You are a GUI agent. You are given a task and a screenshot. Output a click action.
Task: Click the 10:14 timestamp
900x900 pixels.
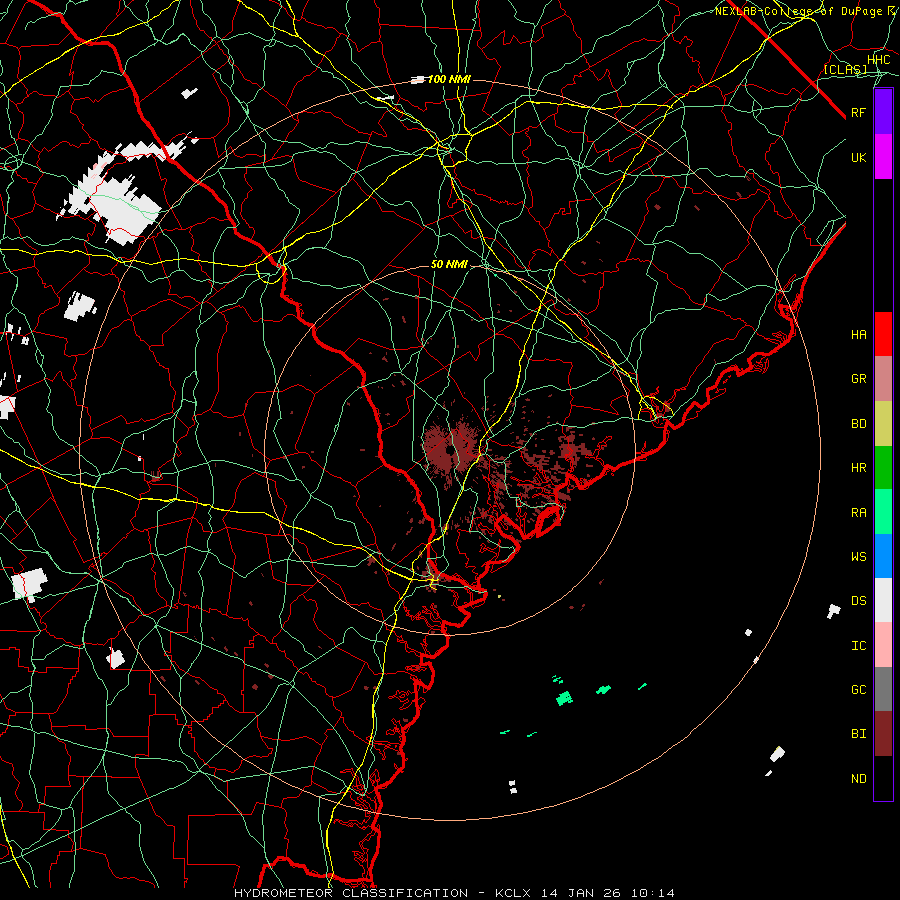pos(653,893)
